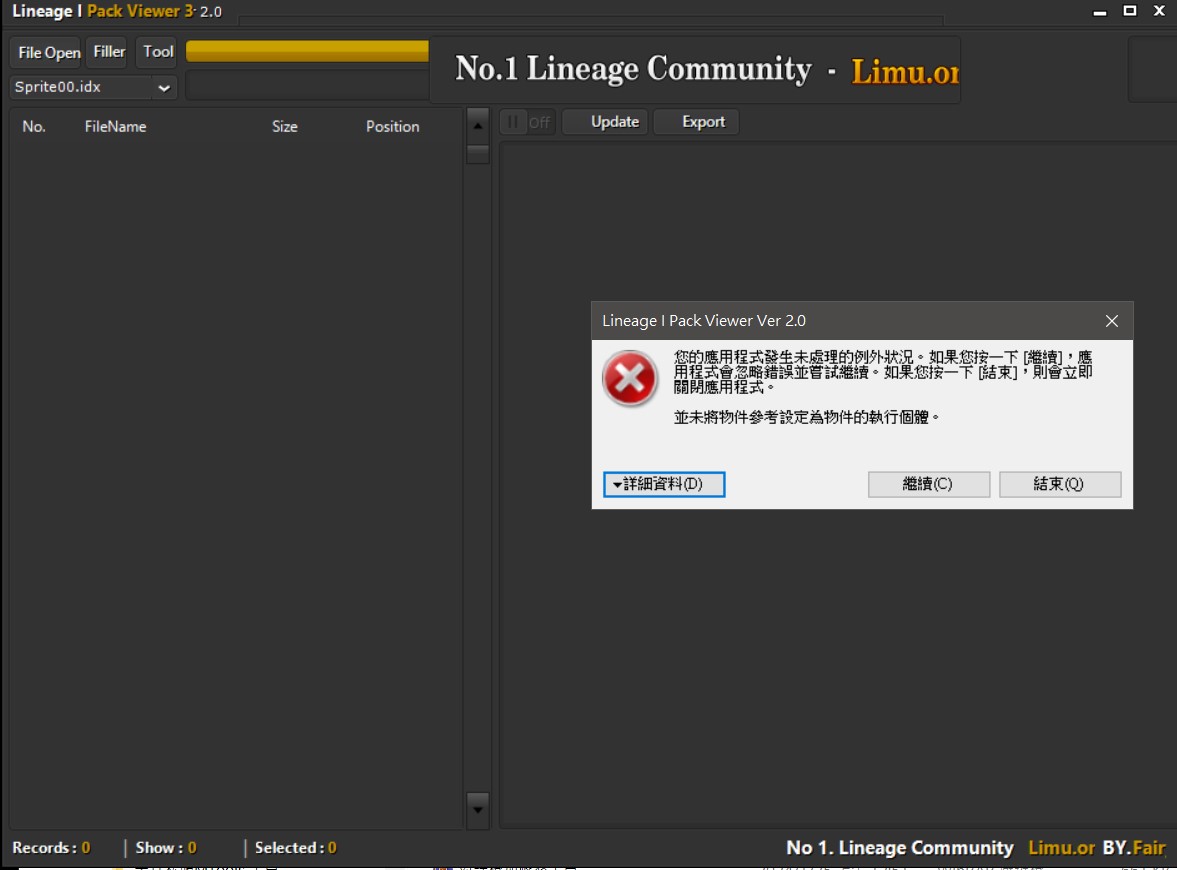Open the Tool menu
Viewport: 1177px width, 870px height.
(158, 52)
